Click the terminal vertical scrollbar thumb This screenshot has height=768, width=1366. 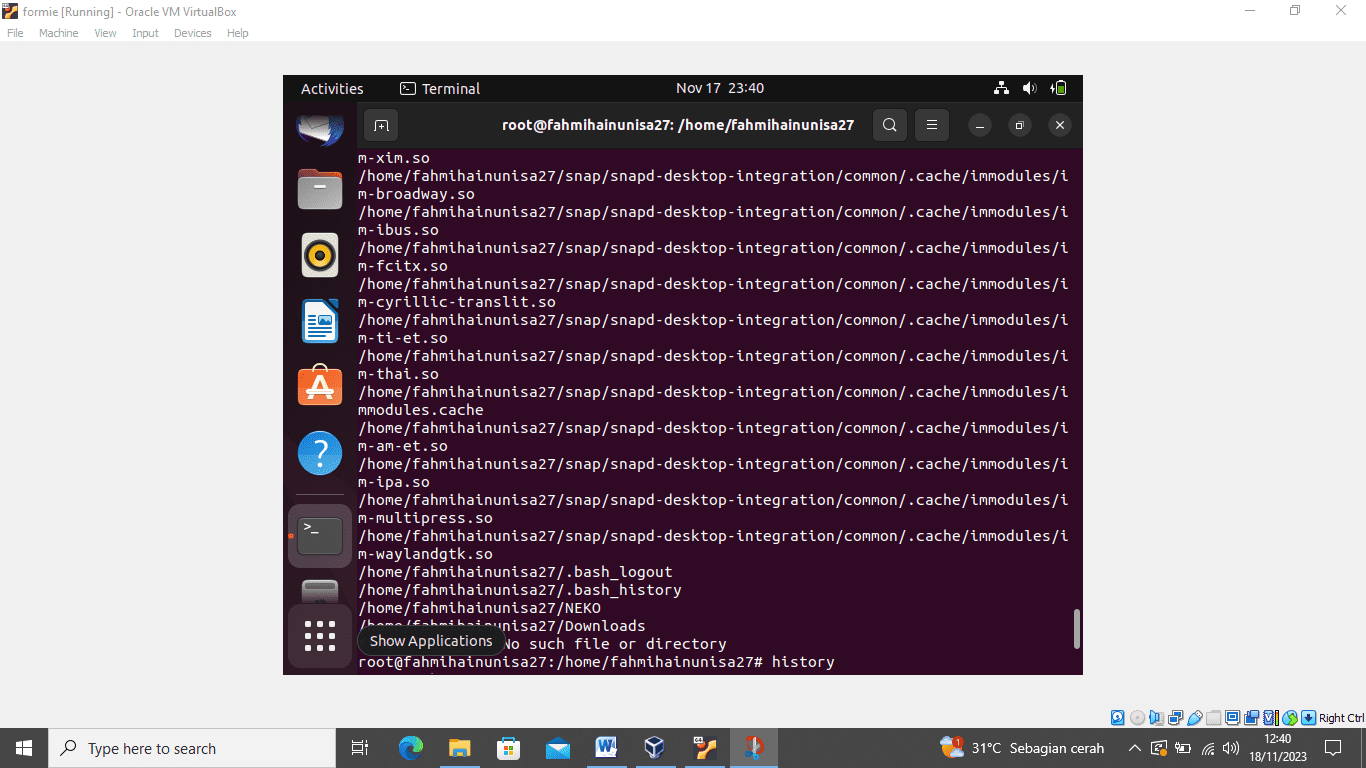point(1076,628)
